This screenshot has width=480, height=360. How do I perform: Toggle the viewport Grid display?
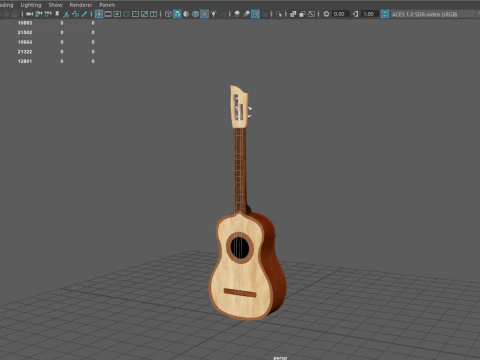(99, 14)
